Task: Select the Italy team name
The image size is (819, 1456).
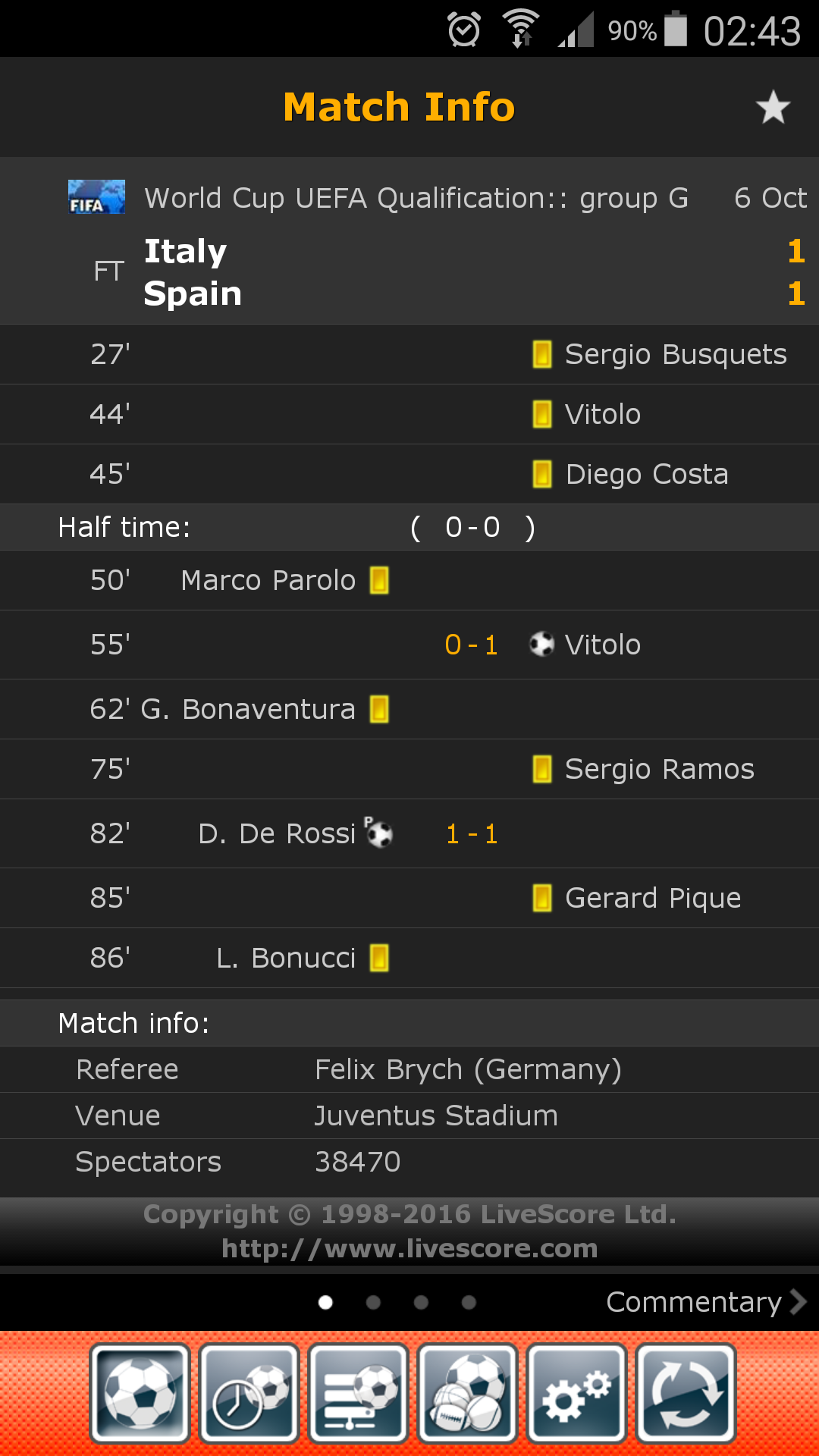Action: pyautogui.click(x=186, y=251)
